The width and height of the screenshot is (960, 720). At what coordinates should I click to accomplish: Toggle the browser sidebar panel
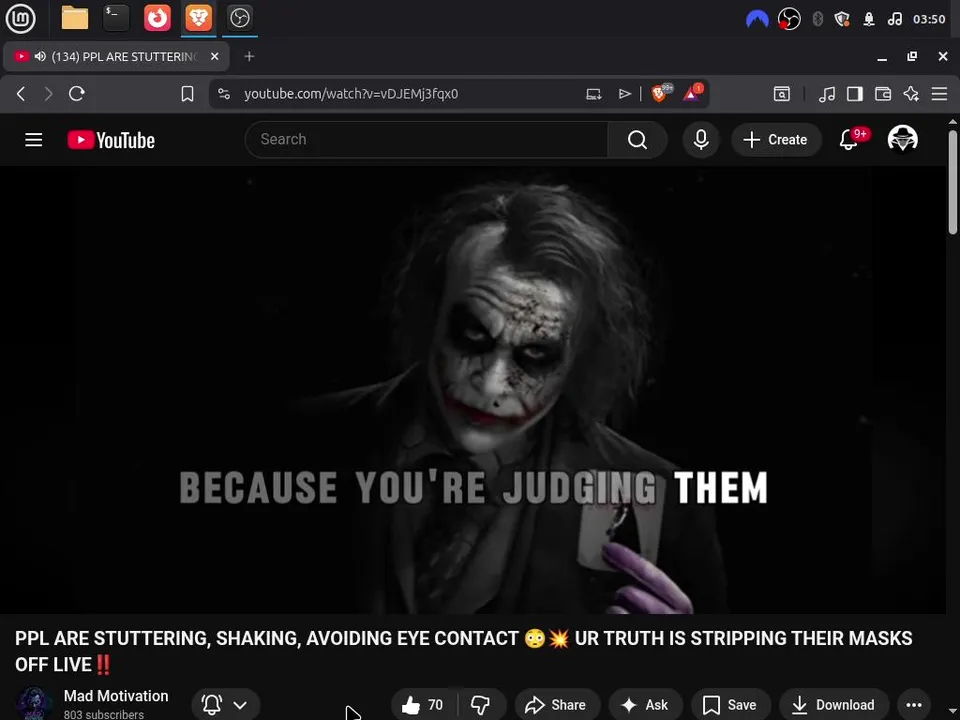click(855, 94)
